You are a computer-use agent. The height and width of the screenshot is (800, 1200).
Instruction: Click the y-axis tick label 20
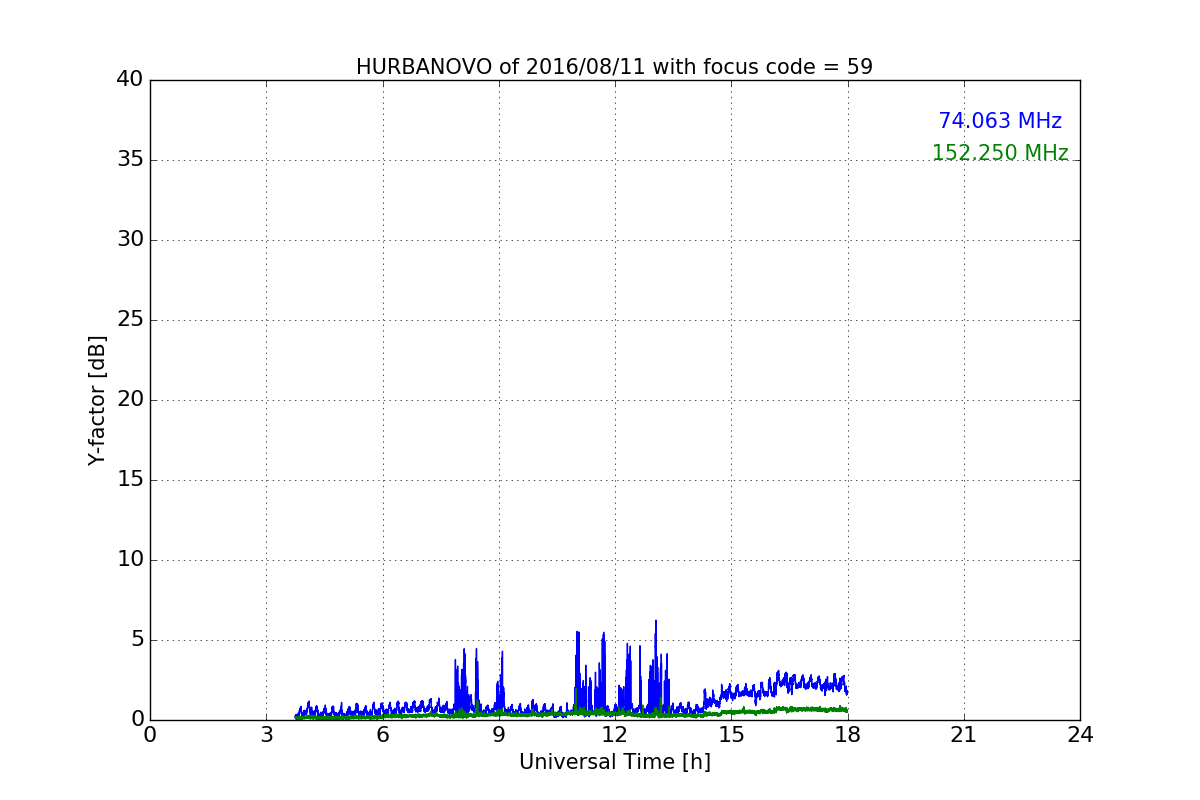[130, 400]
